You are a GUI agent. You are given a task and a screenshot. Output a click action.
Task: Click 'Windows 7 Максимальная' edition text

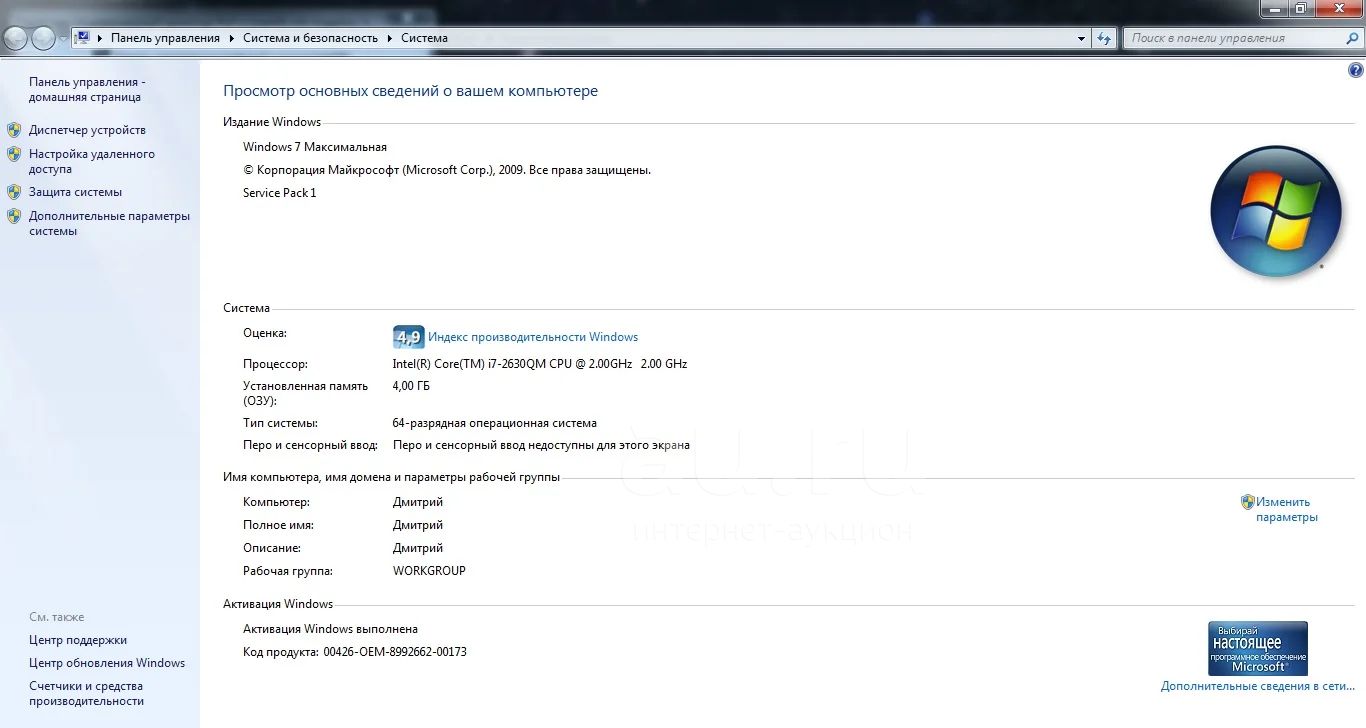click(x=315, y=147)
